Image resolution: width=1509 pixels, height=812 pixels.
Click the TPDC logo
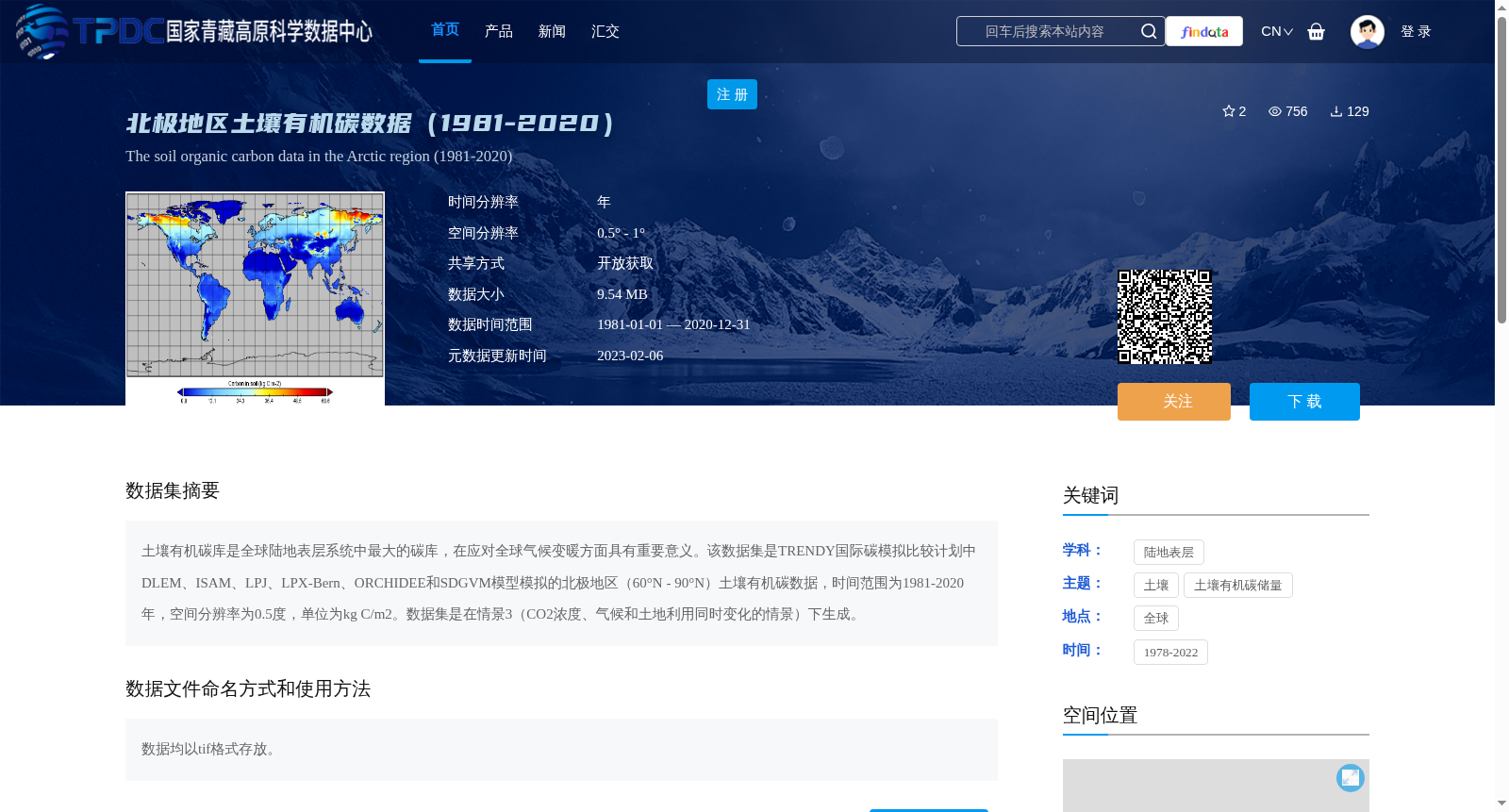click(x=193, y=31)
